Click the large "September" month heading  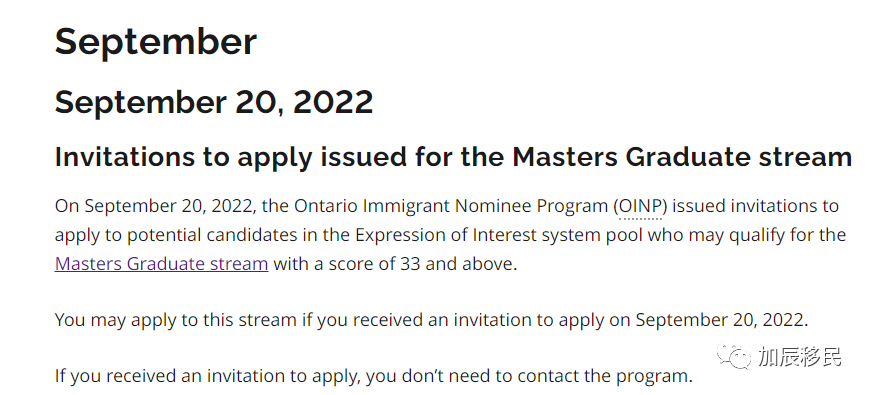(155, 42)
